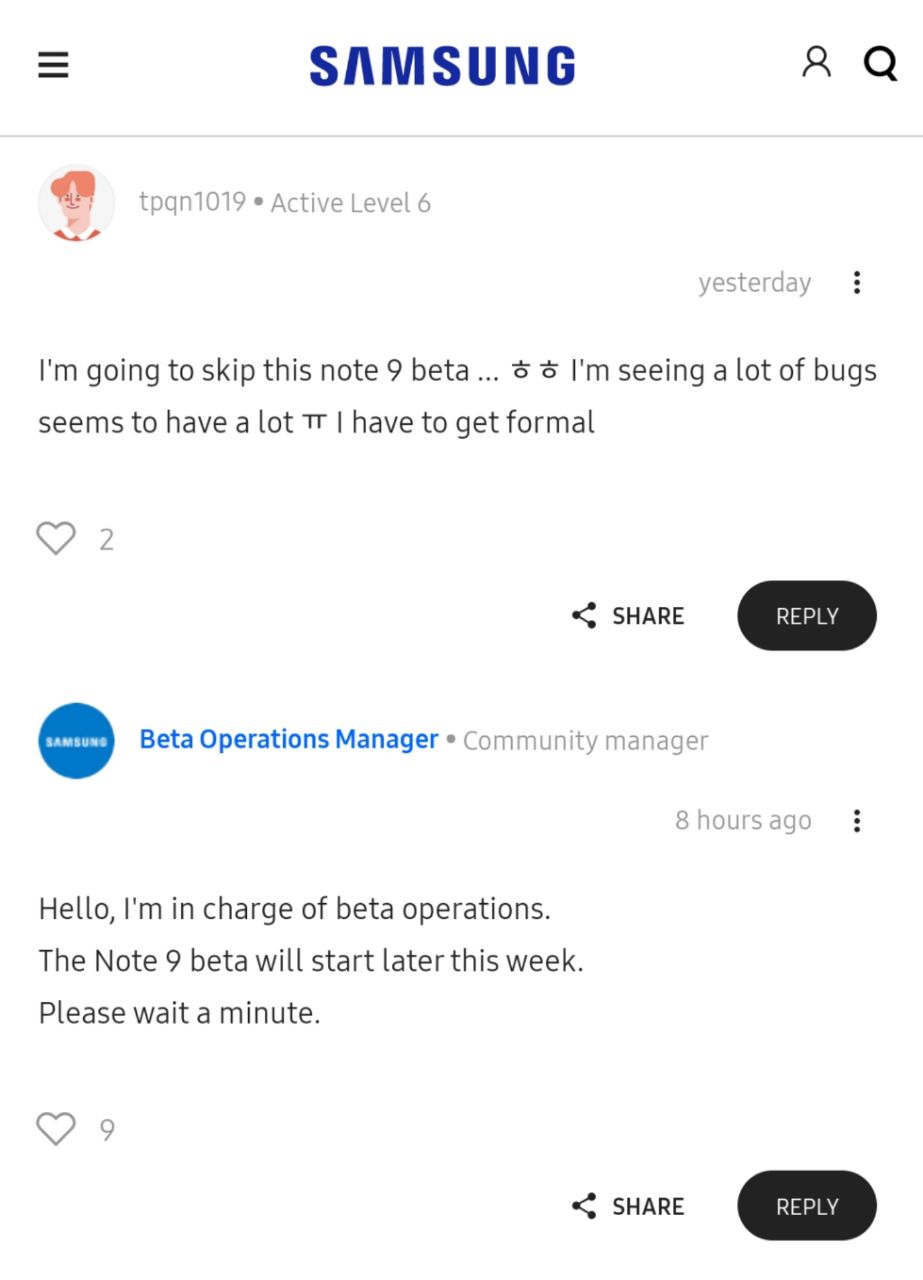The image size is (923, 1280).
Task: Click the Samsung logo
Action: click(x=442, y=66)
